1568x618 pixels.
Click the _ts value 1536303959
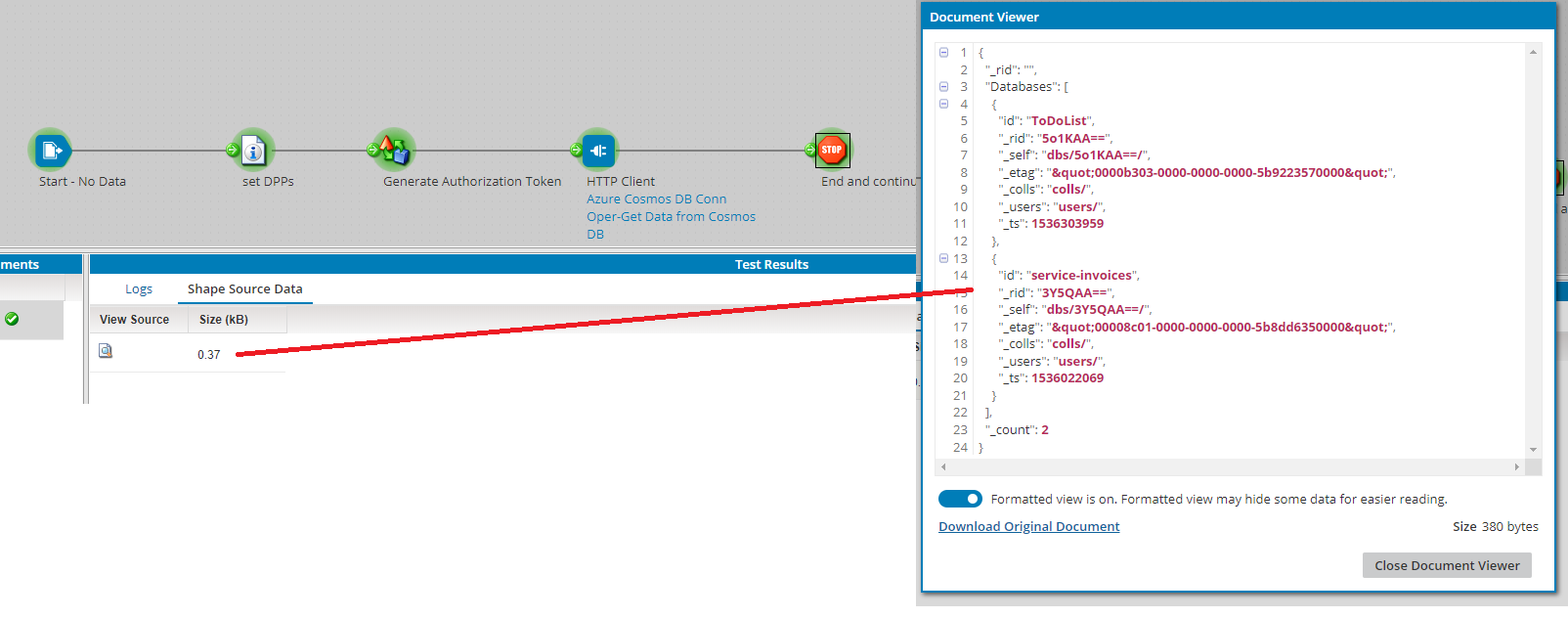[x=1067, y=224]
